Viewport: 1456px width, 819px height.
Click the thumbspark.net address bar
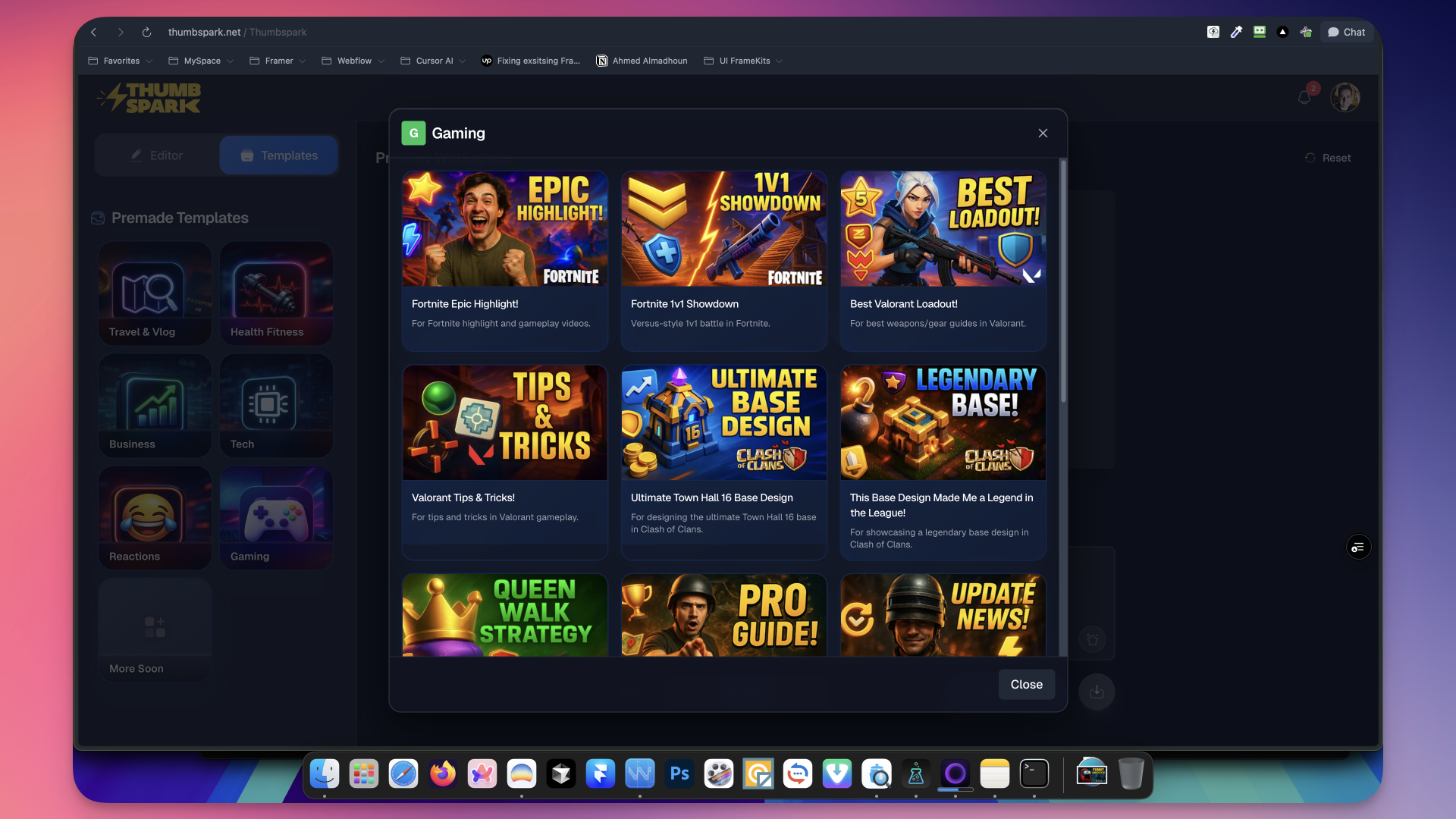237,32
